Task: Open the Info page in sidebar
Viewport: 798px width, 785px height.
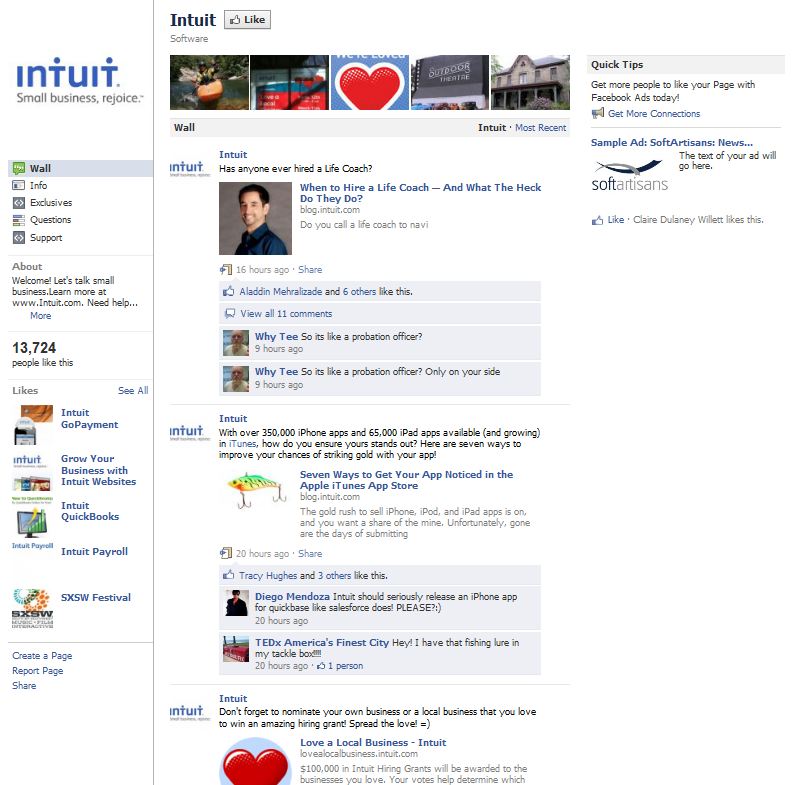Action: pyautogui.click(x=38, y=185)
